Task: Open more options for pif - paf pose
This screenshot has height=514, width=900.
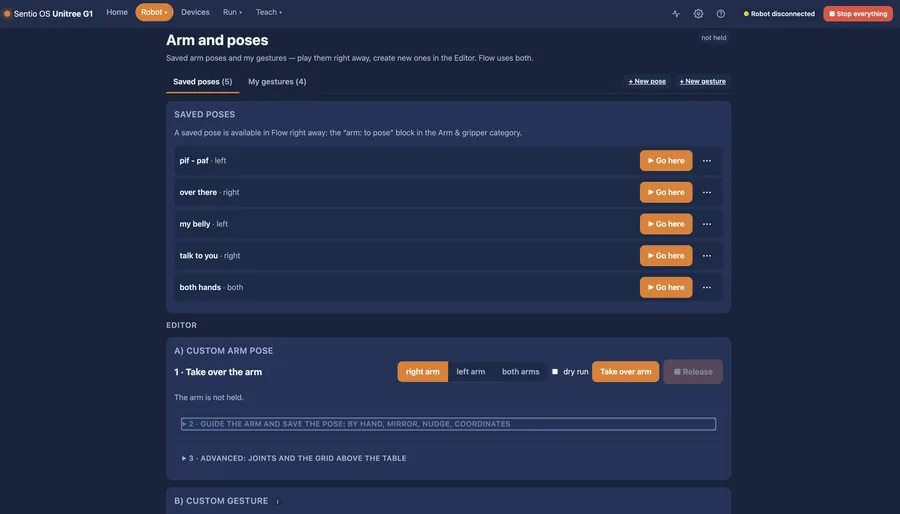Action: (707, 161)
